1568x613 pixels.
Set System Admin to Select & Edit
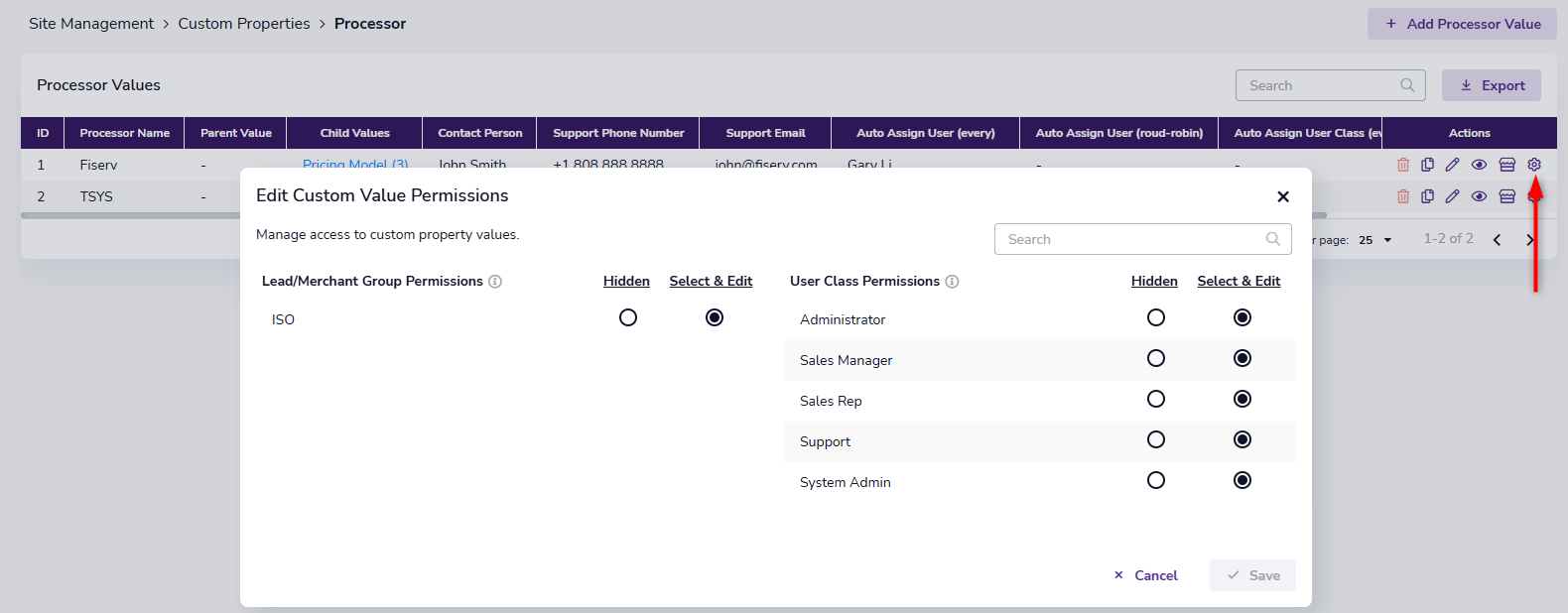click(x=1242, y=480)
